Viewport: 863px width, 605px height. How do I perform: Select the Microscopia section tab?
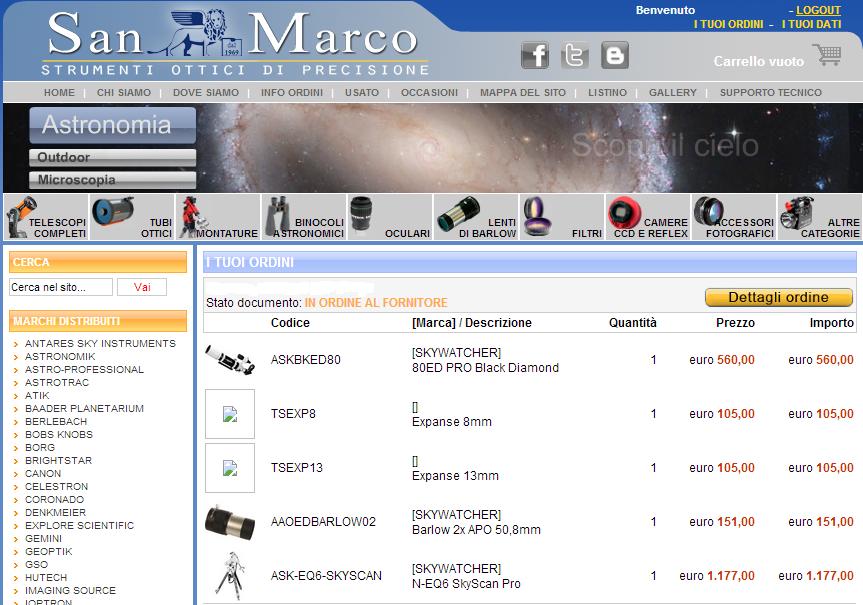(113, 180)
